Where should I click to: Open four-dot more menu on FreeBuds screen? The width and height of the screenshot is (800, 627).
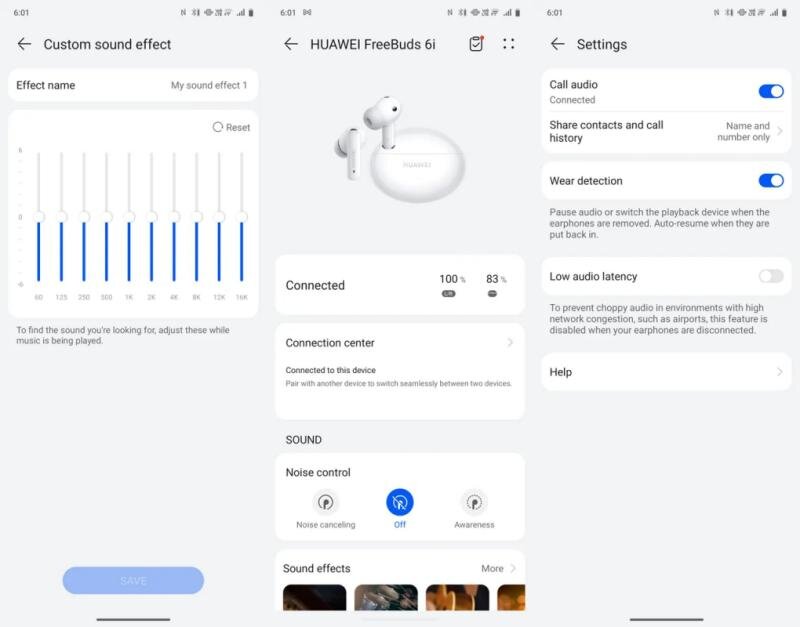pyautogui.click(x=508, y=44)
